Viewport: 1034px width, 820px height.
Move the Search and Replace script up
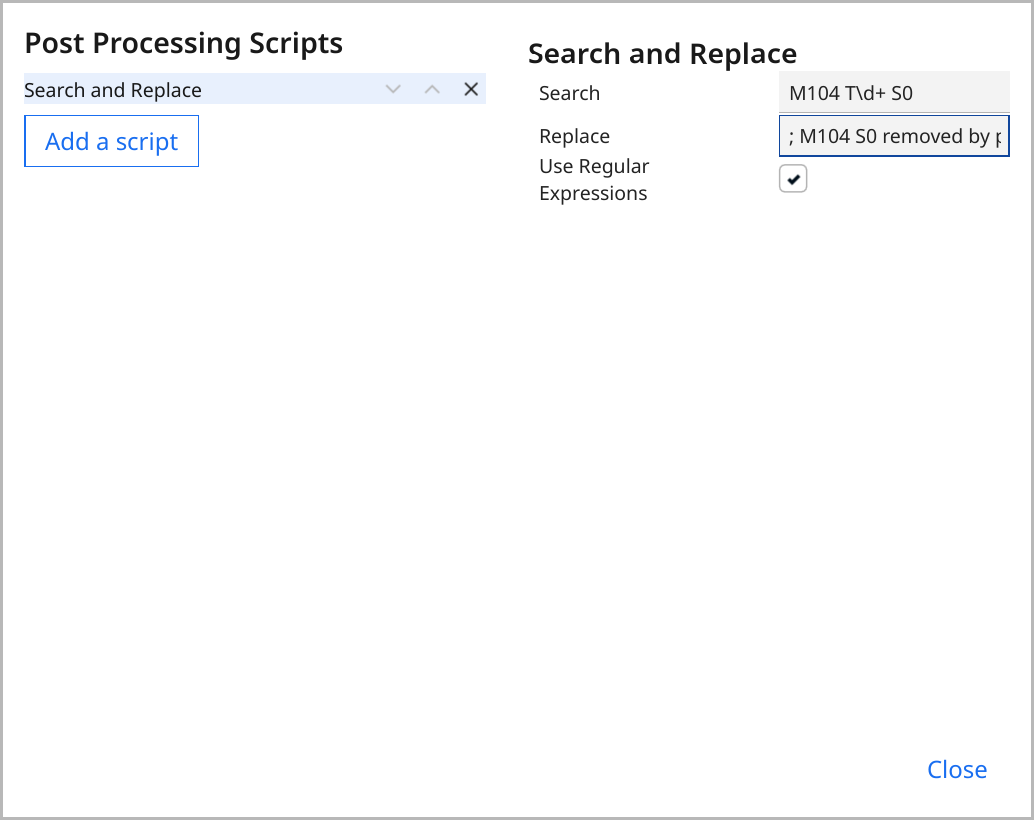(x=432, y=89)
